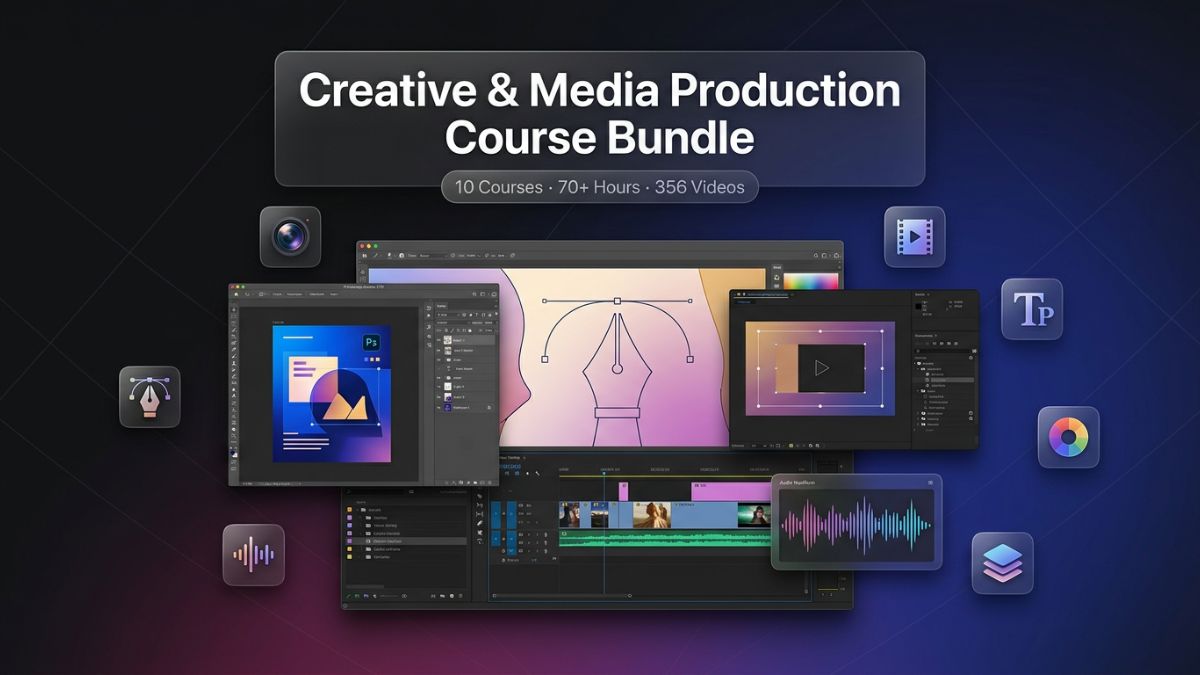The image size is (1200, 675).
Task: Click the layers stack icon
Action: pos(1003,565)
